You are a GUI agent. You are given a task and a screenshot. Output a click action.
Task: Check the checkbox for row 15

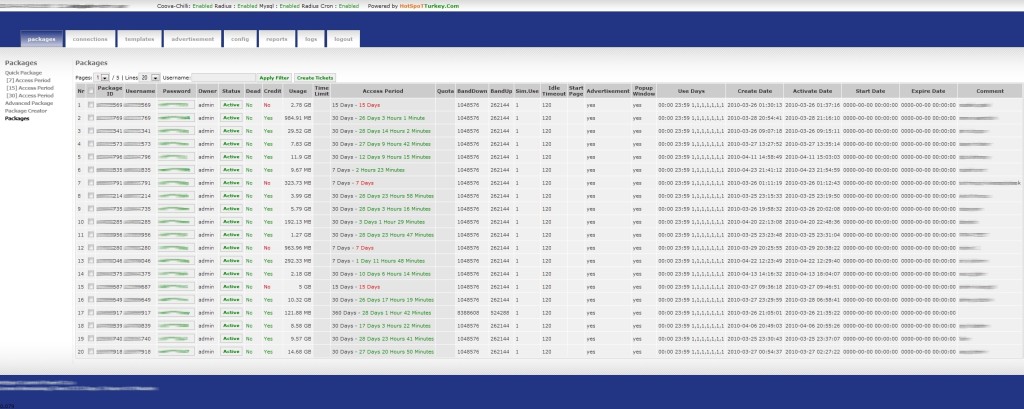91,287
